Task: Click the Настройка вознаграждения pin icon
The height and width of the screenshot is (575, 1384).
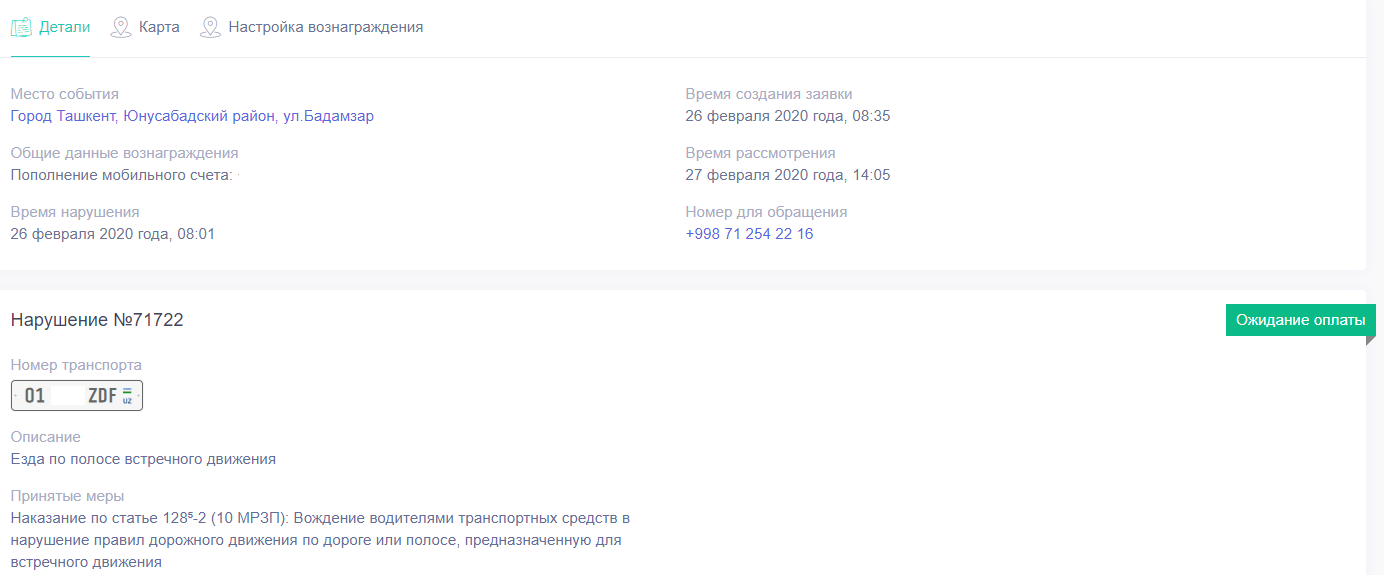Action: point(210,27)
